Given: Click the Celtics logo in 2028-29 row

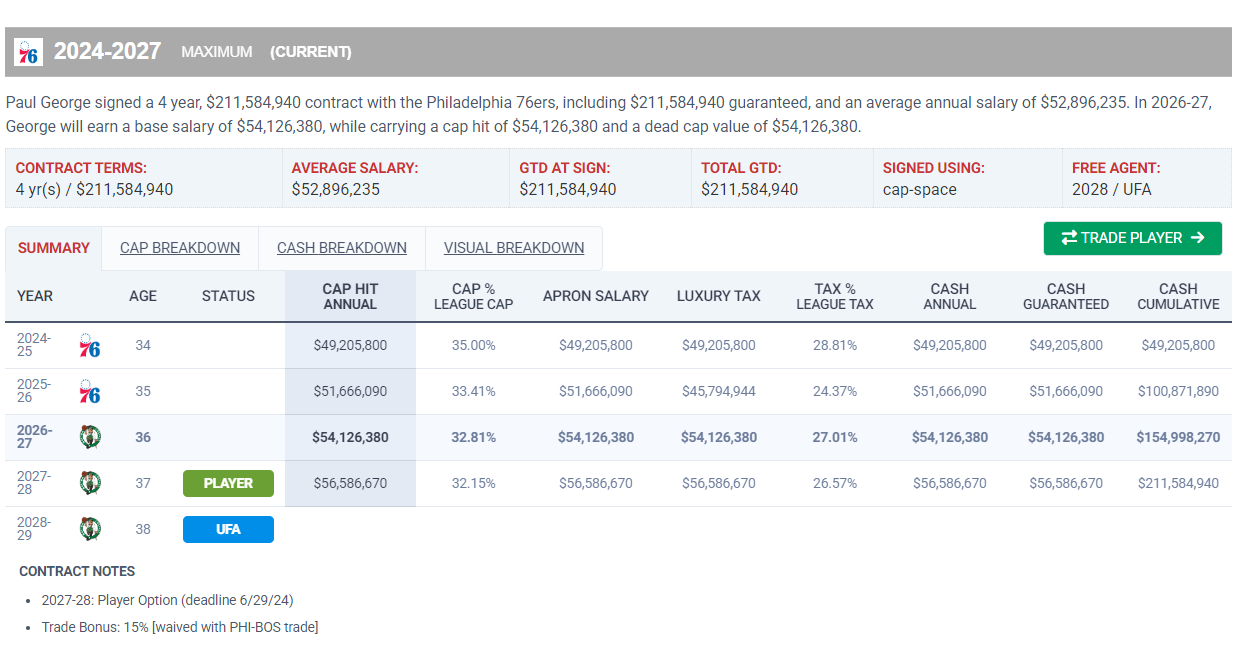Looking at the screenshot, I should click(90, 529).
